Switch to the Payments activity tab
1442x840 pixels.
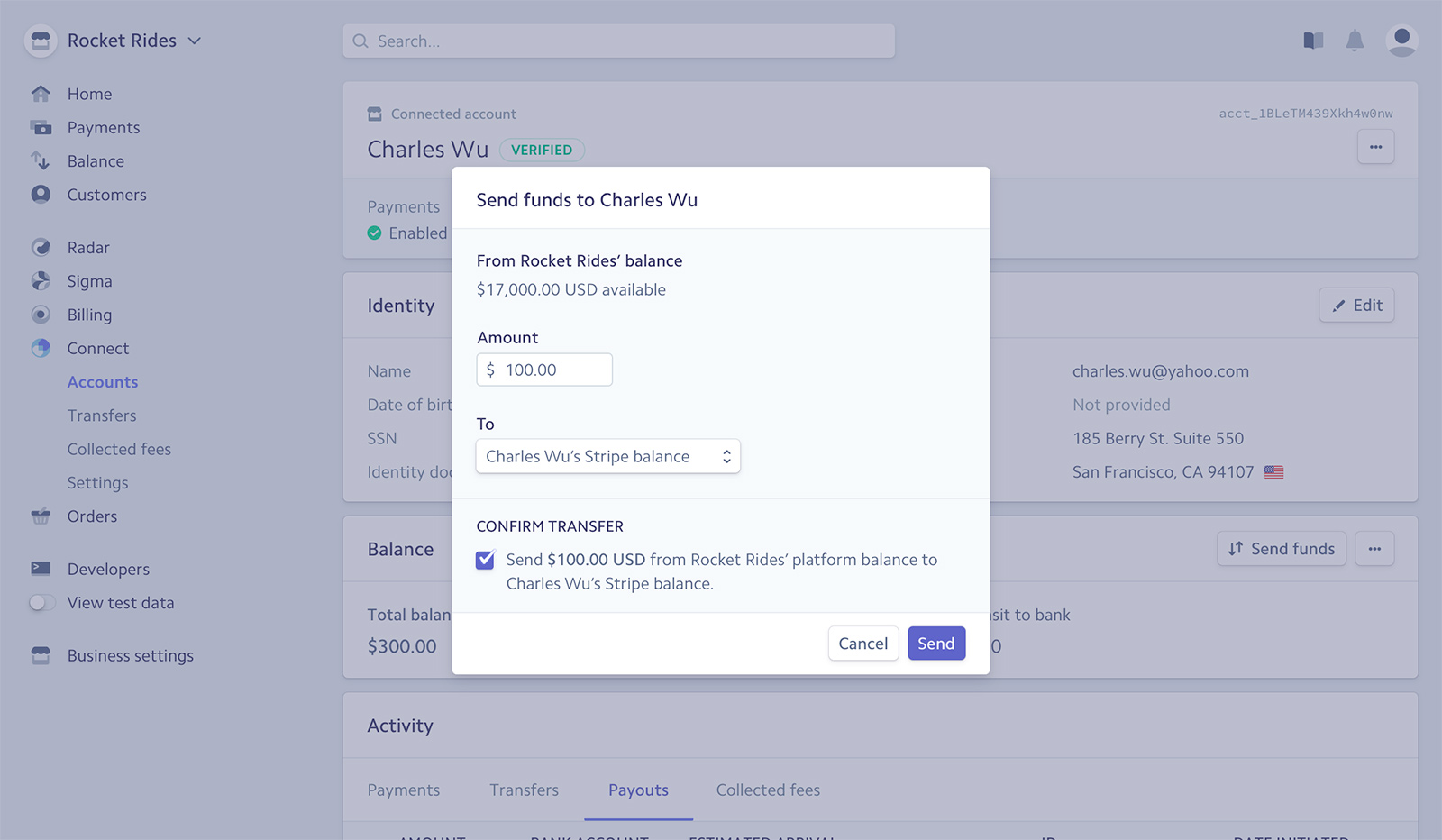404,790
